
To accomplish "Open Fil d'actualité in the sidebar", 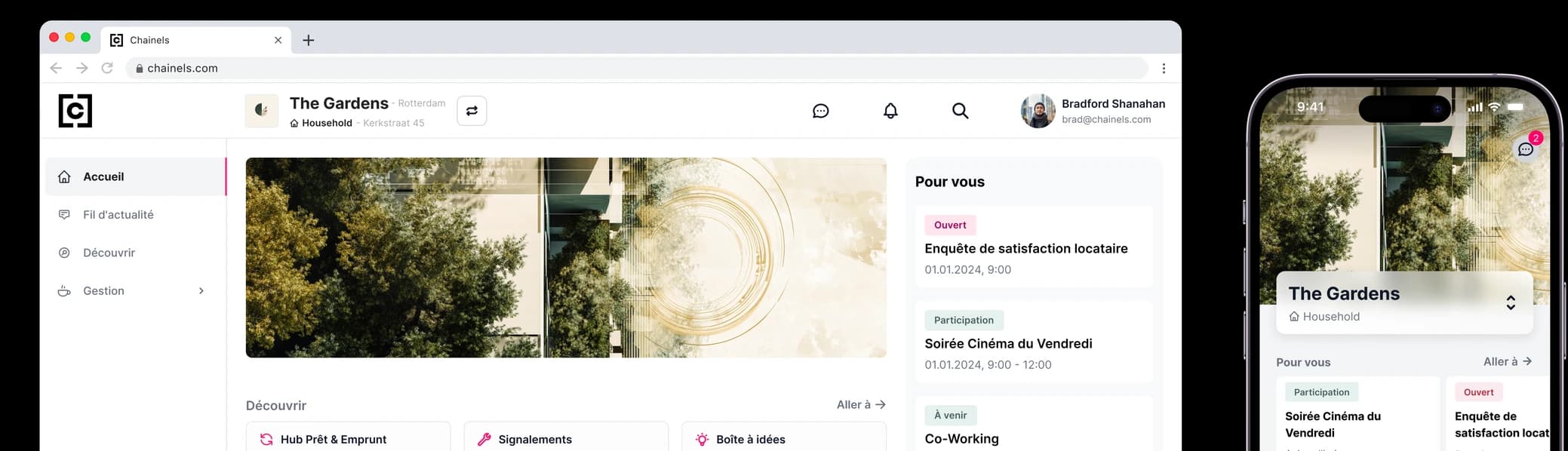I will pos(136,215).
